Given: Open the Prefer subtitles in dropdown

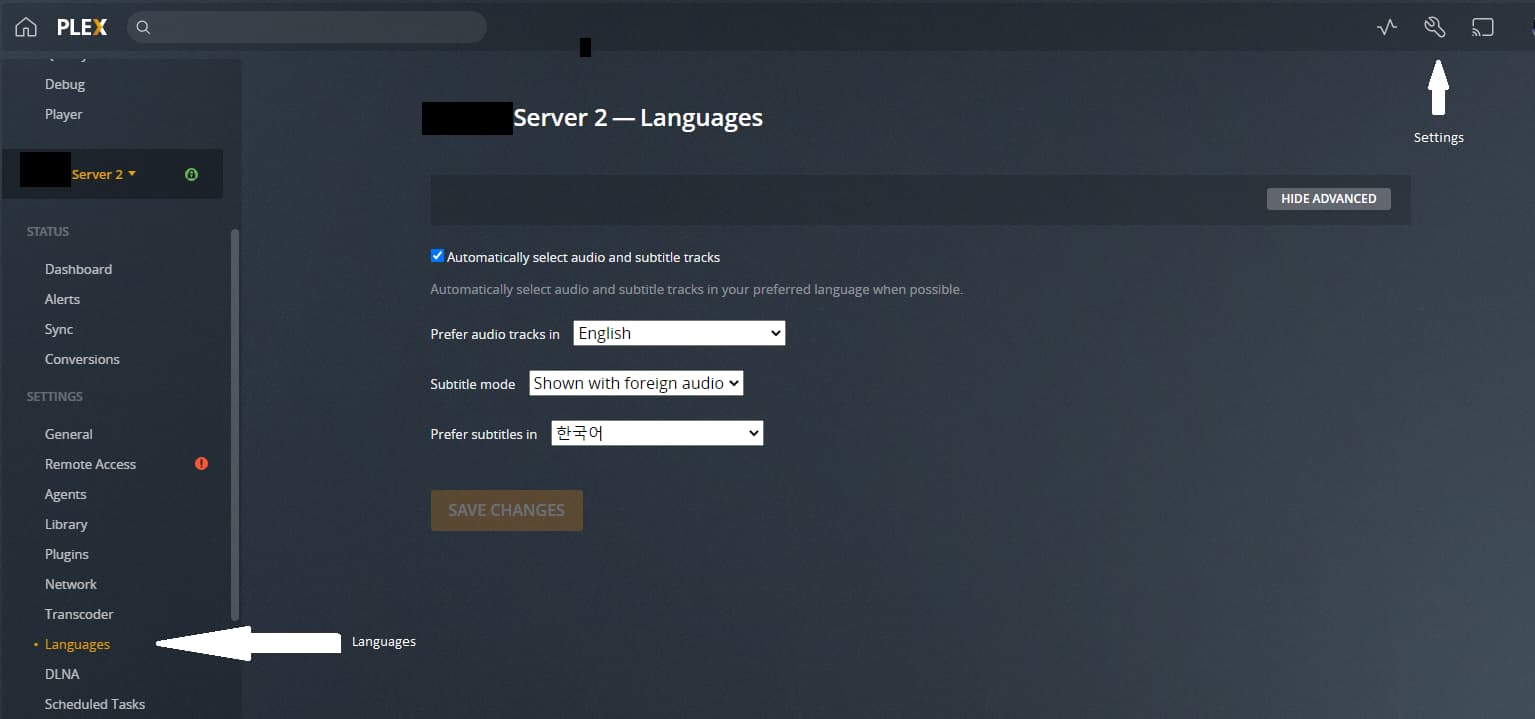Looking at the screenshot, I should coord(657,433).
